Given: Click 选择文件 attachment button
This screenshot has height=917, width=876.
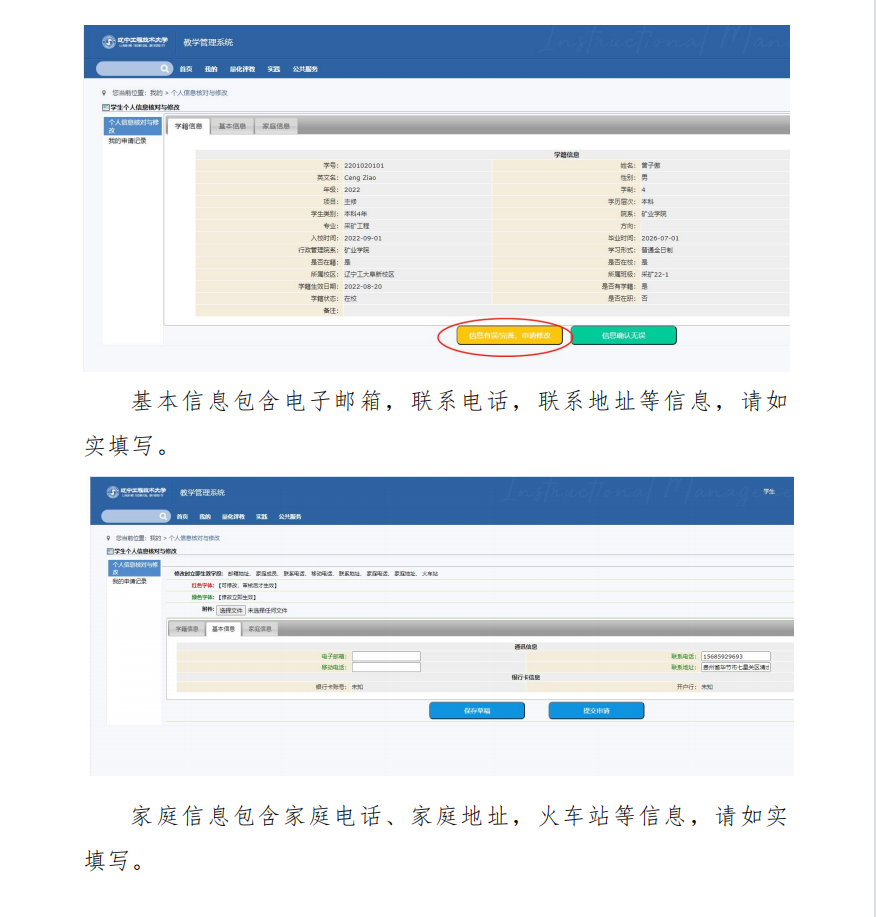Looking at the screenshot, I should point(231,609).
